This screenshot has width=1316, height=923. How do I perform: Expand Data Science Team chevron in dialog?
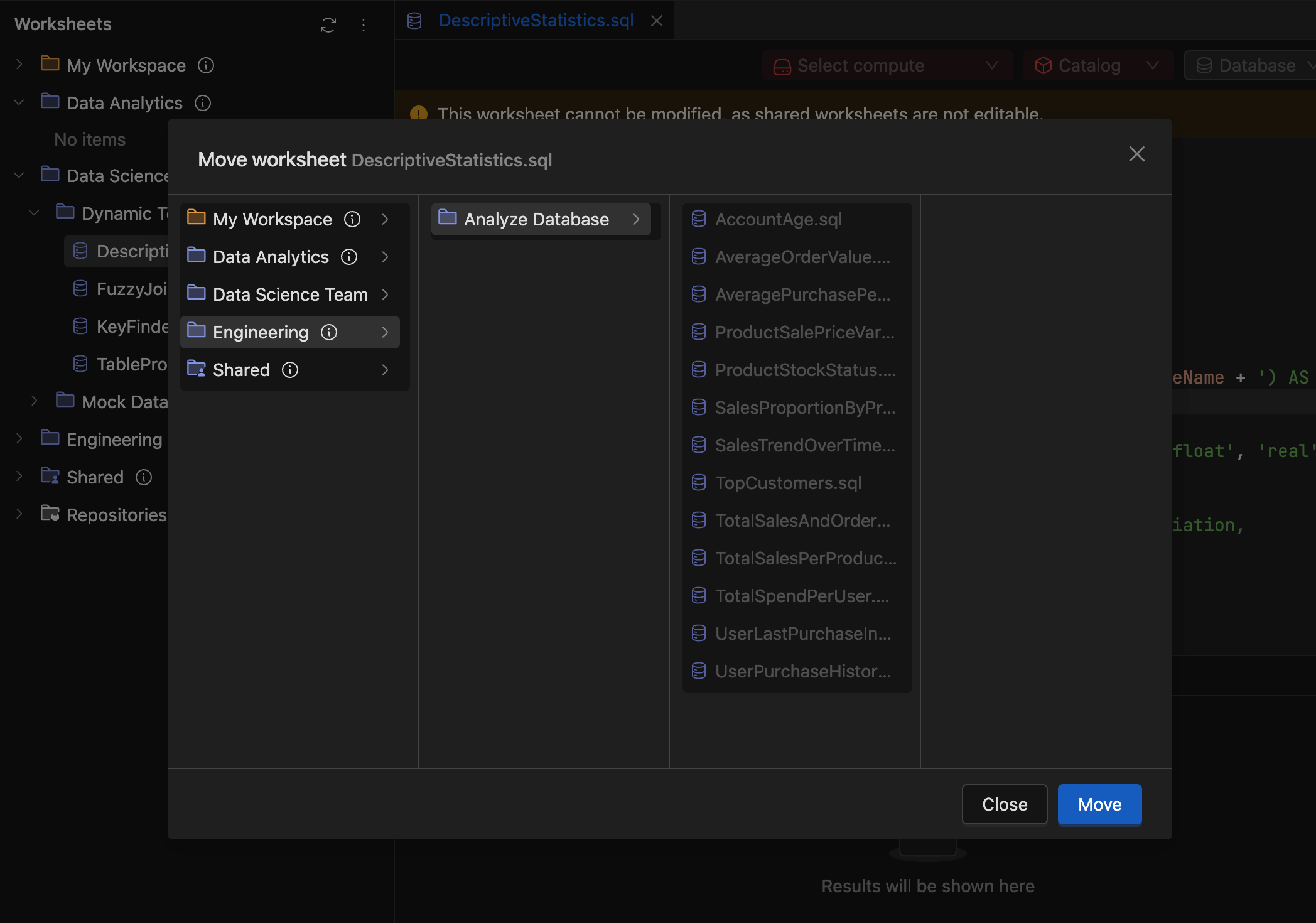click(385, 294)
